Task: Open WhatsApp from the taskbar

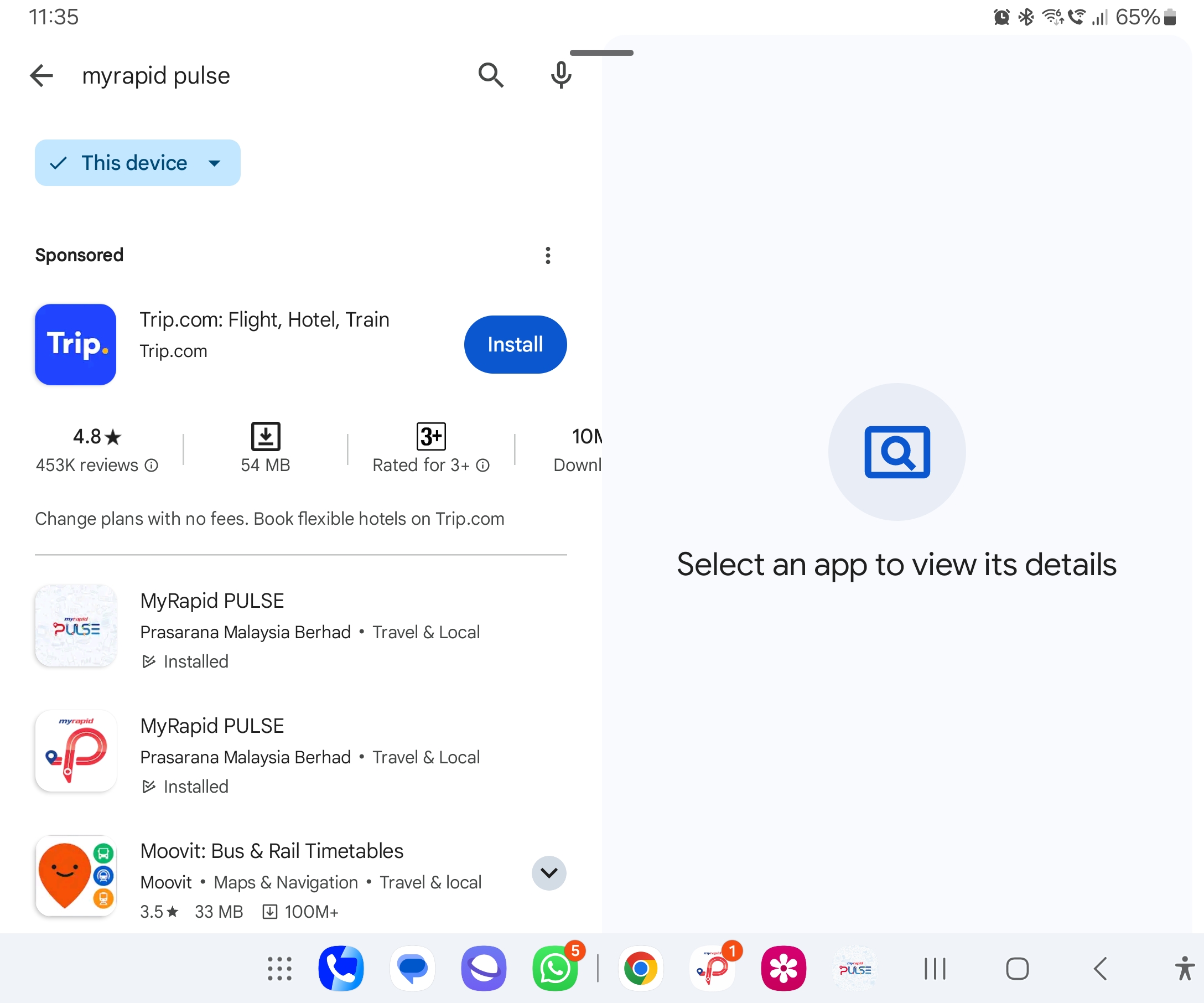Action: coord(554,969)
